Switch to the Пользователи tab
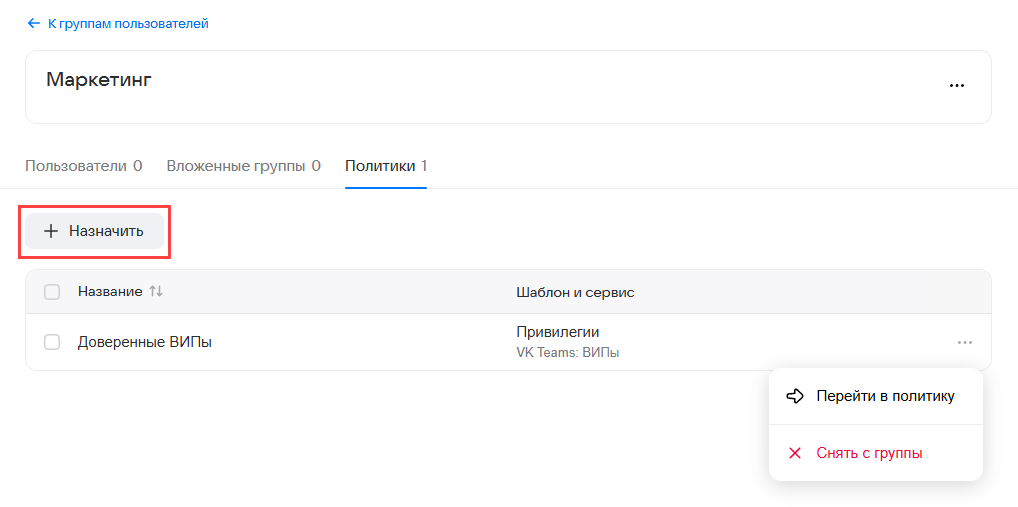 [x=83, y=166]
